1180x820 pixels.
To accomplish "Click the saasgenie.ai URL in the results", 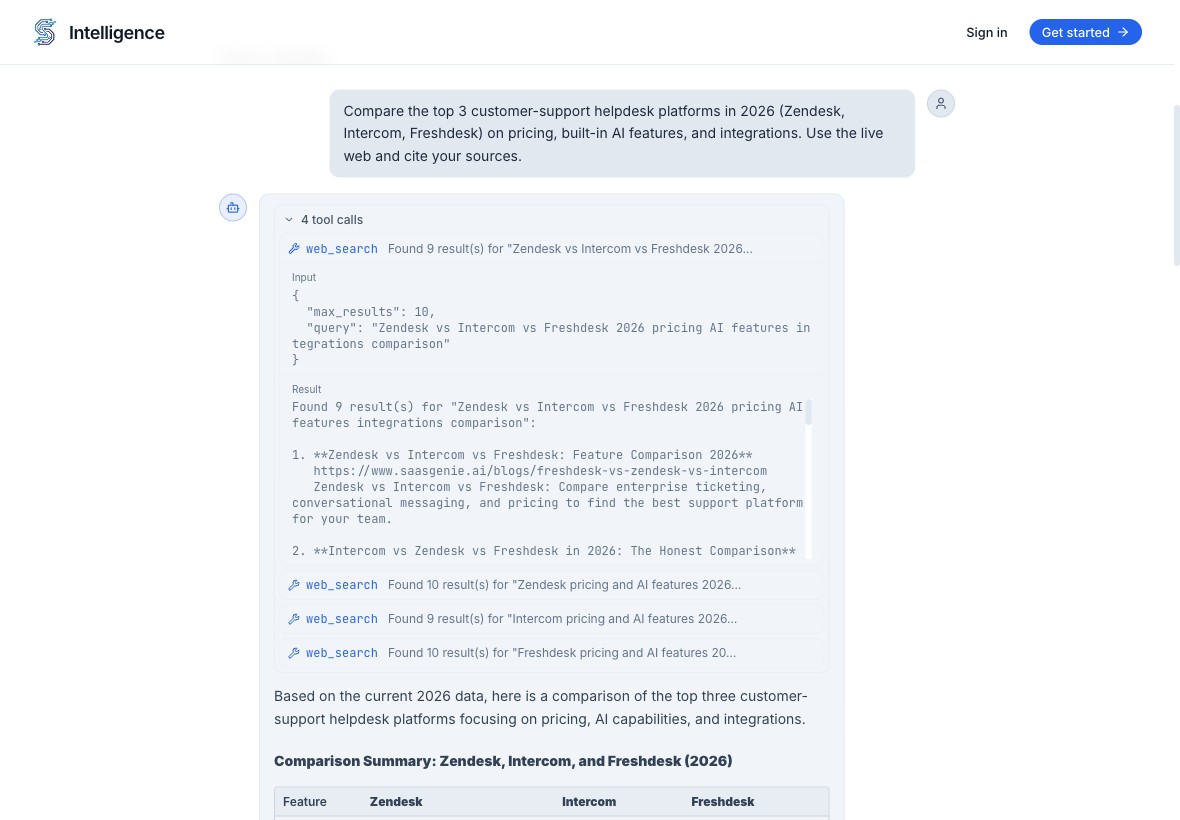I will click(x=540, y=471).
